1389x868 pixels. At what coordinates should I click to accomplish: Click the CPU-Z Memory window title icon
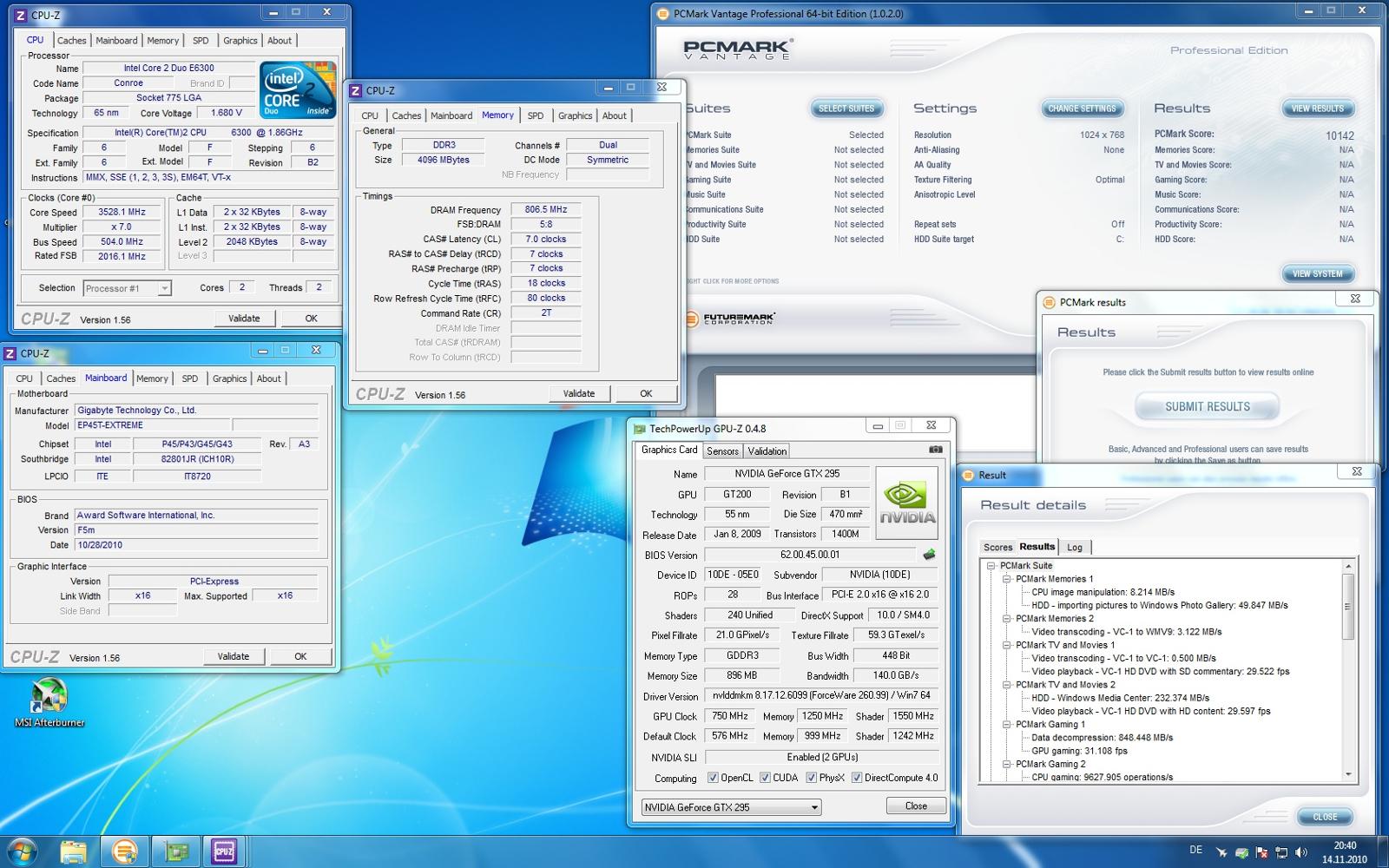355,90
